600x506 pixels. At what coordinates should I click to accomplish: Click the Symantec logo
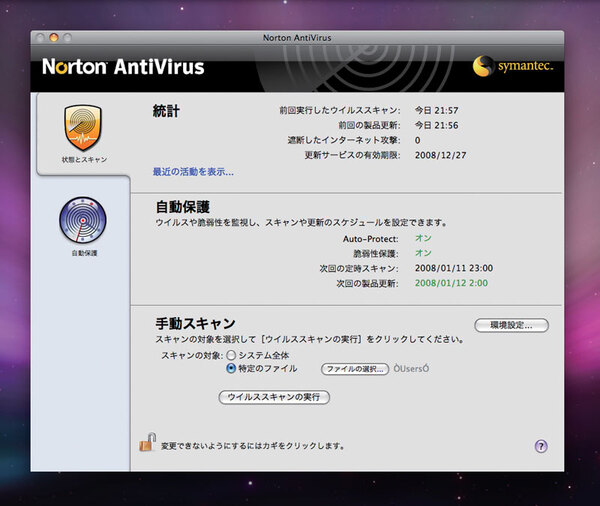pyautogui.click(x=513, y=66)
